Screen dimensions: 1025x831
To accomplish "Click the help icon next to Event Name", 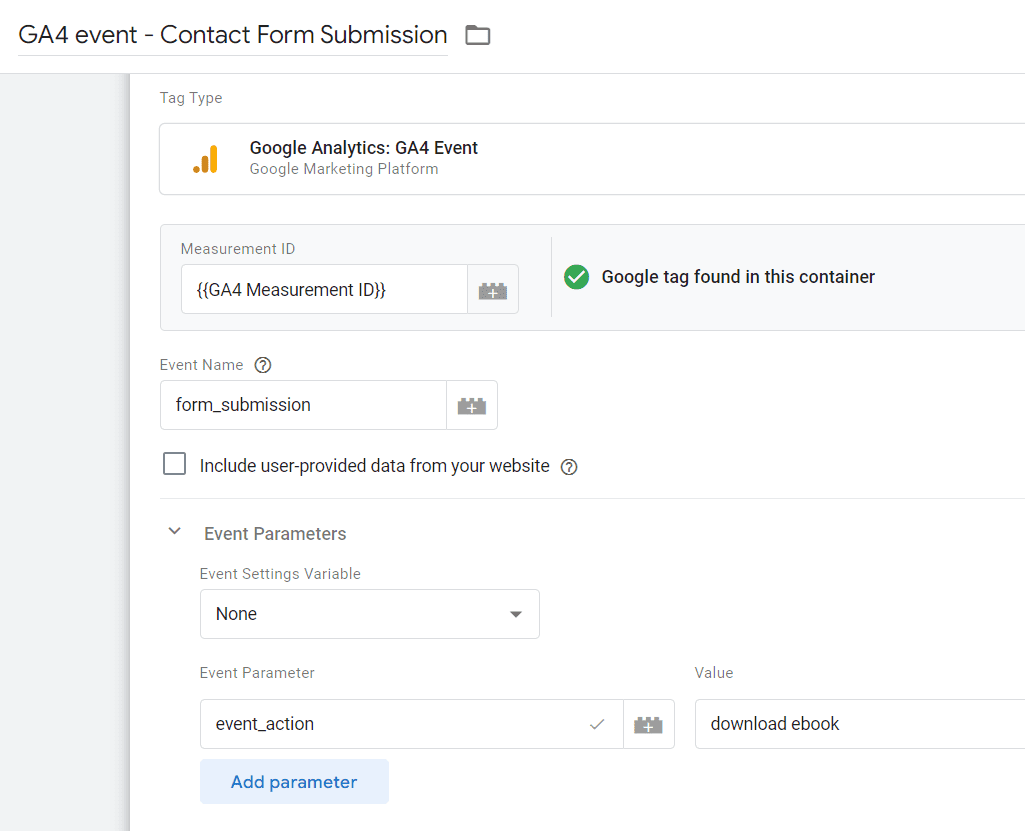I will click(x=263, y=365).
